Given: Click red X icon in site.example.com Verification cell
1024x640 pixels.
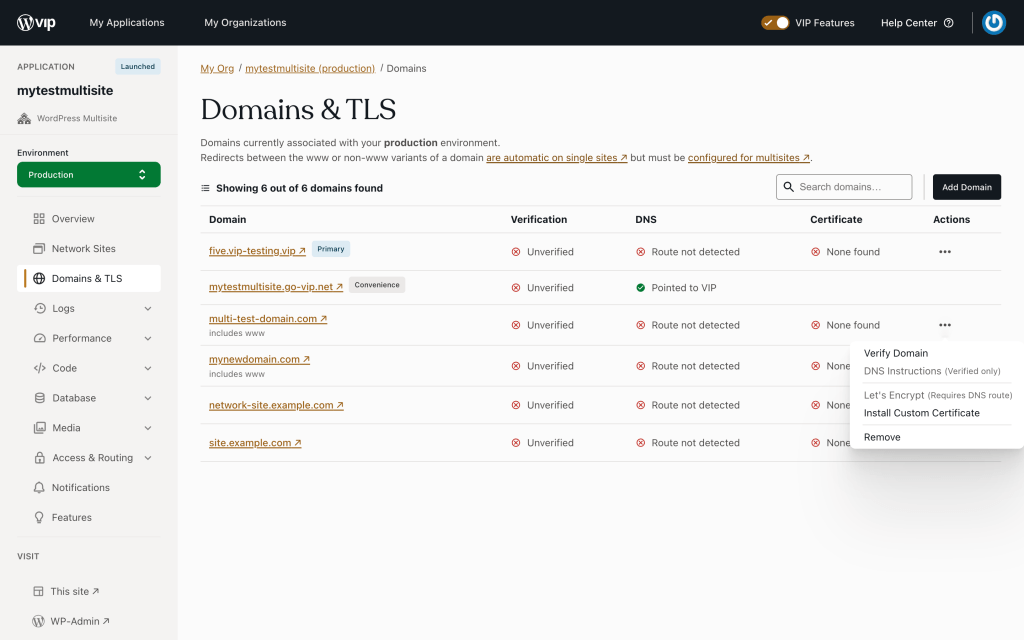Looking at the screenshot, I should (x=516, y=443).
